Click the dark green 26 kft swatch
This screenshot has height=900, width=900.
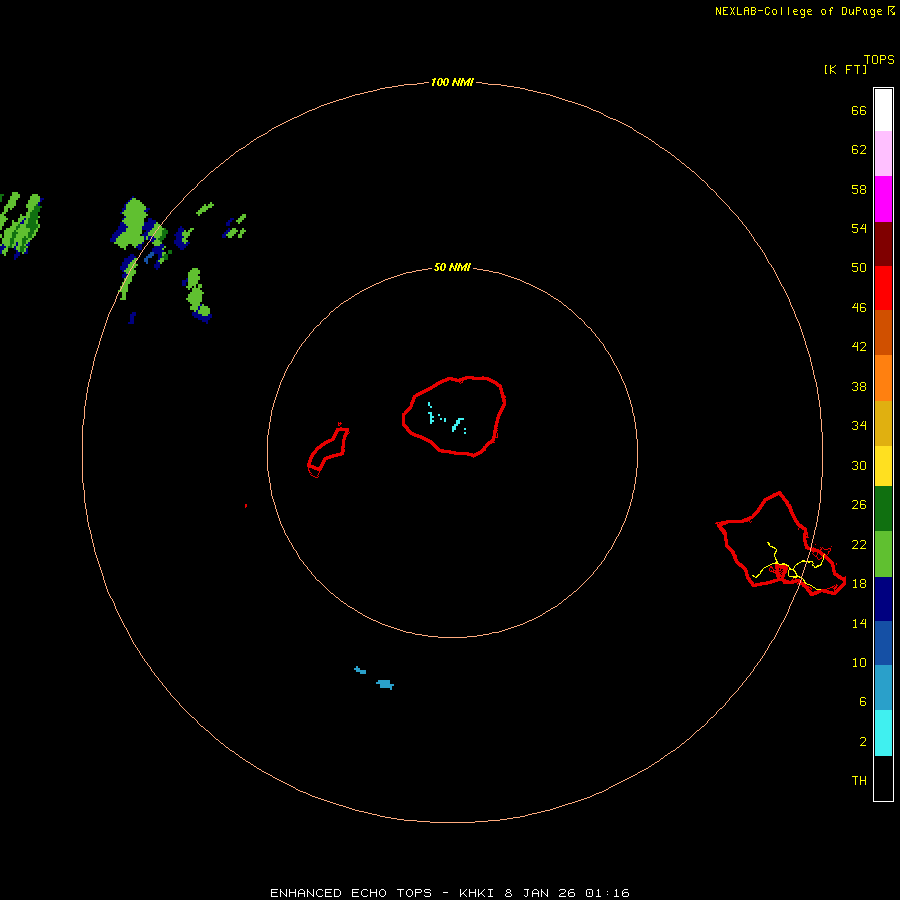click(883, 509)
